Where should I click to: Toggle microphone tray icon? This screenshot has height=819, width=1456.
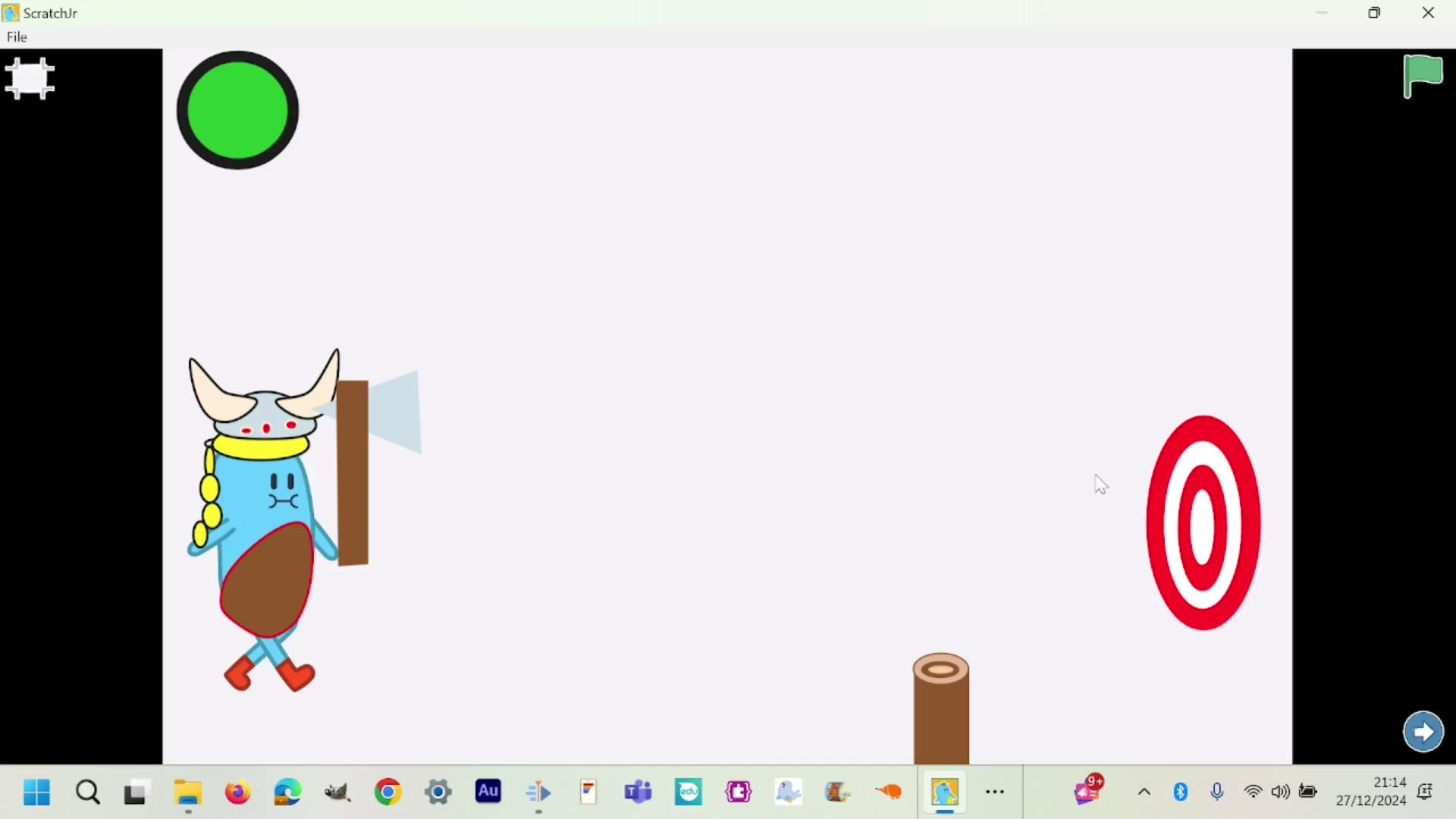pos(1217,792)
